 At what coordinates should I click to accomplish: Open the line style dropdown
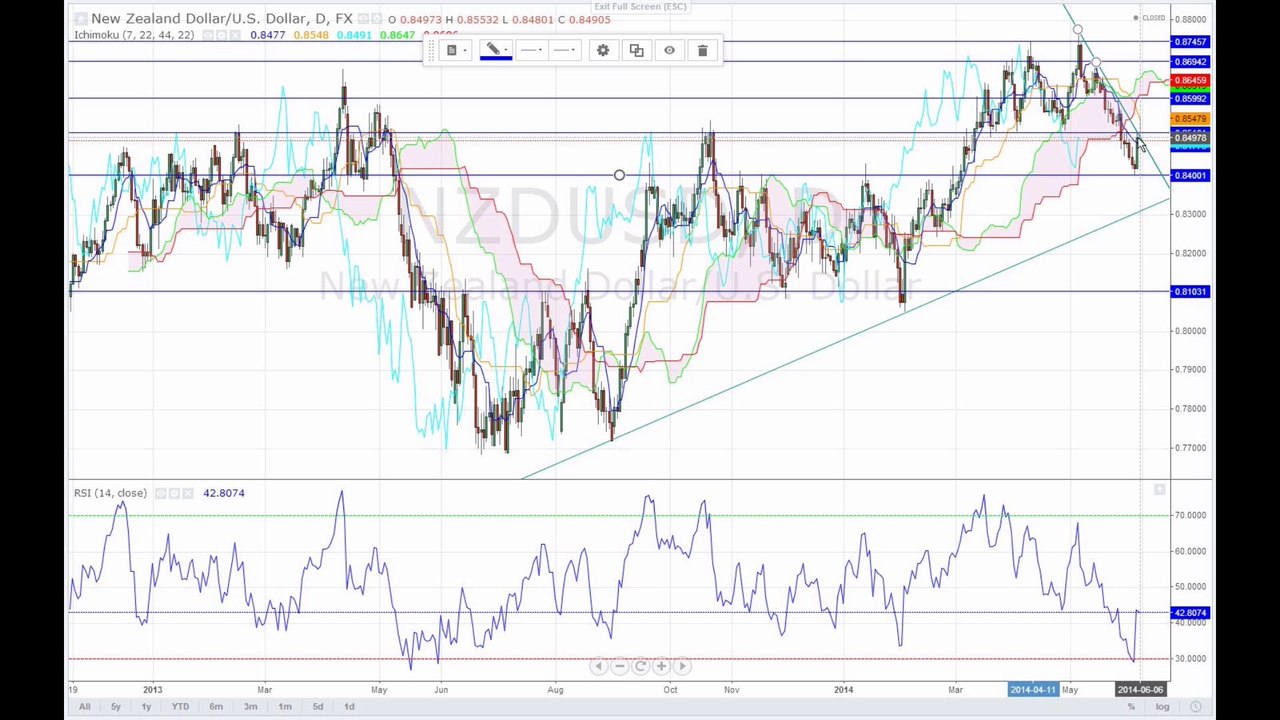[532, 50]
